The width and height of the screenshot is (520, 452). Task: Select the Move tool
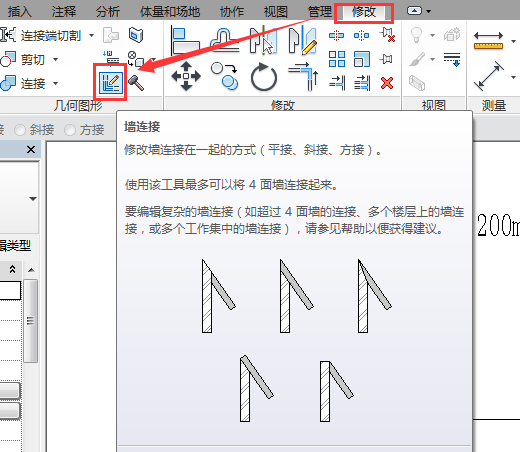point(186,76)
